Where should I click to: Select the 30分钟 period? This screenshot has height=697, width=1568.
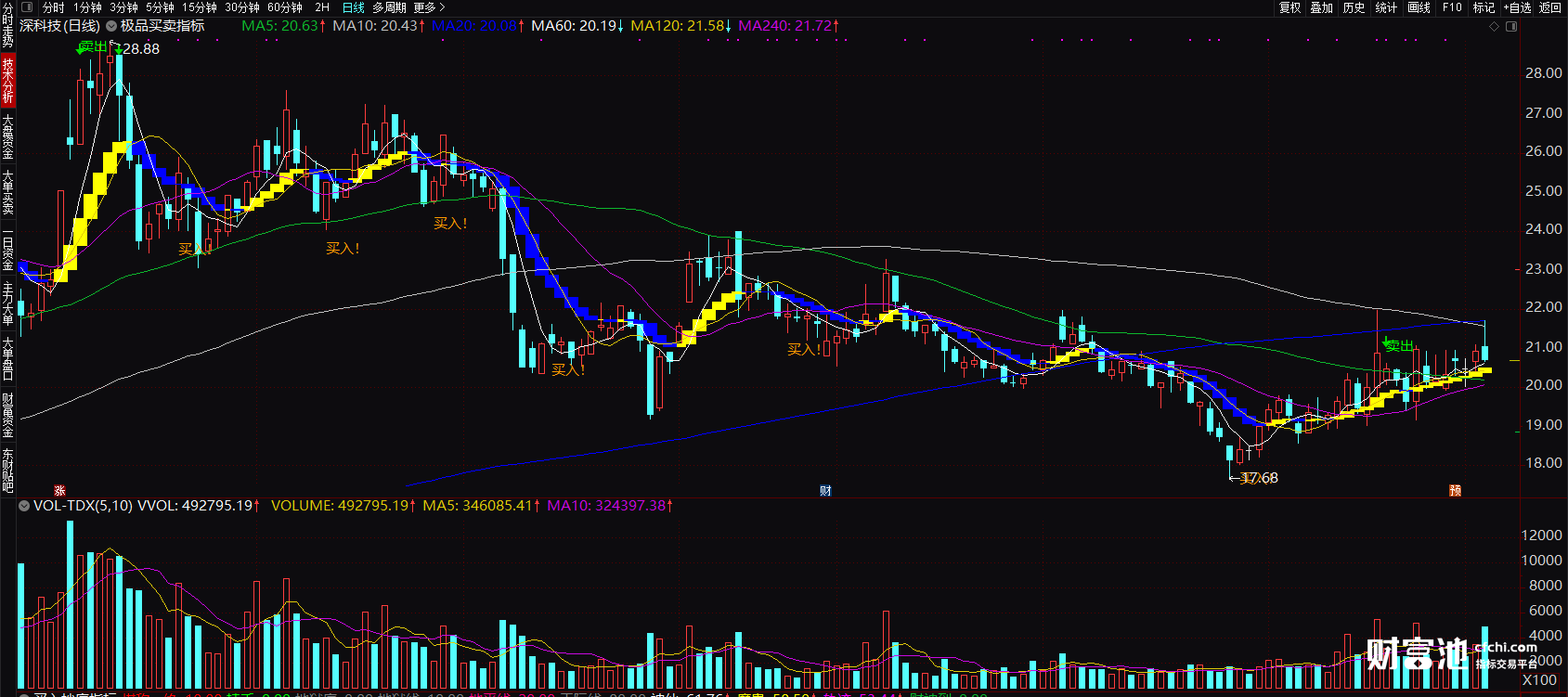(x=242, y=7)
